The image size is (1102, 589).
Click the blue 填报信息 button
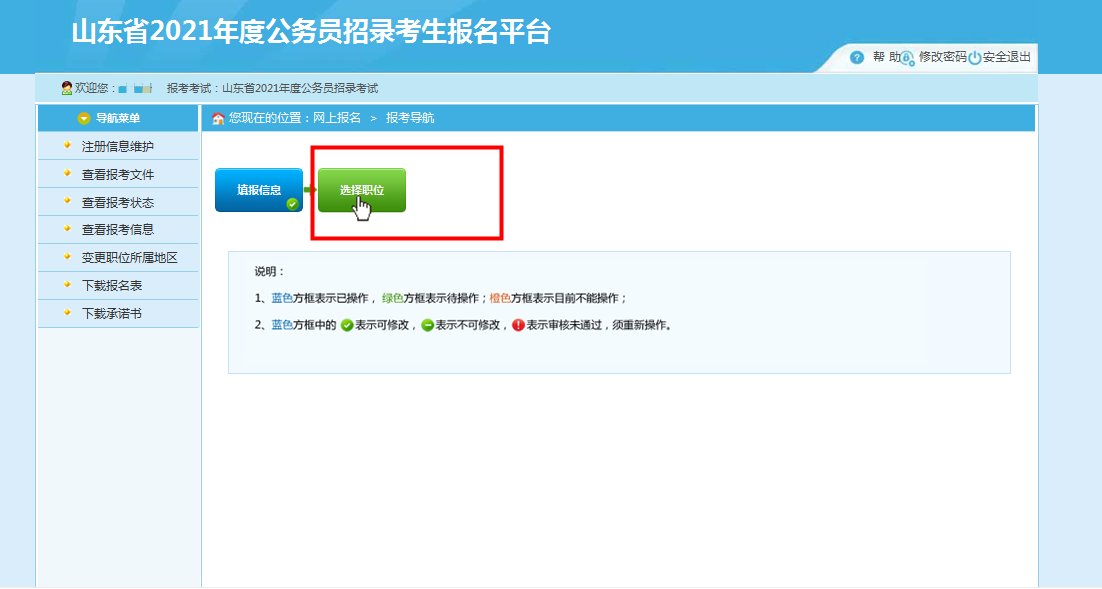click(x=258, y=188)
